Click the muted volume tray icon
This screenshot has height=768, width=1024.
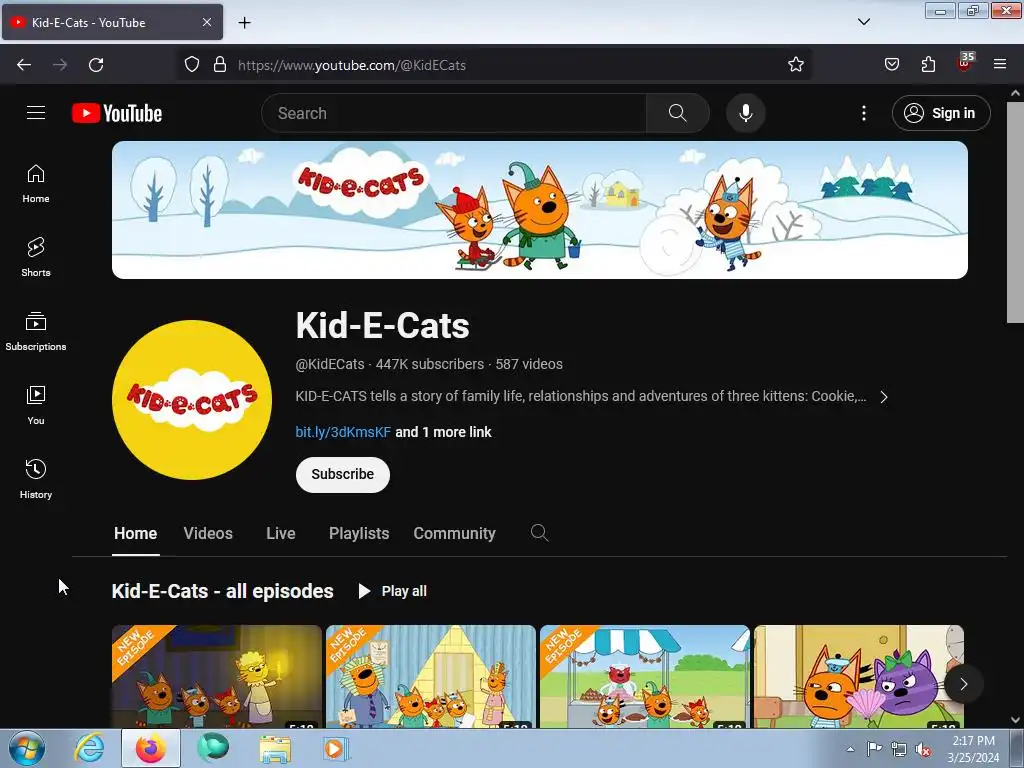coord(923,749)
